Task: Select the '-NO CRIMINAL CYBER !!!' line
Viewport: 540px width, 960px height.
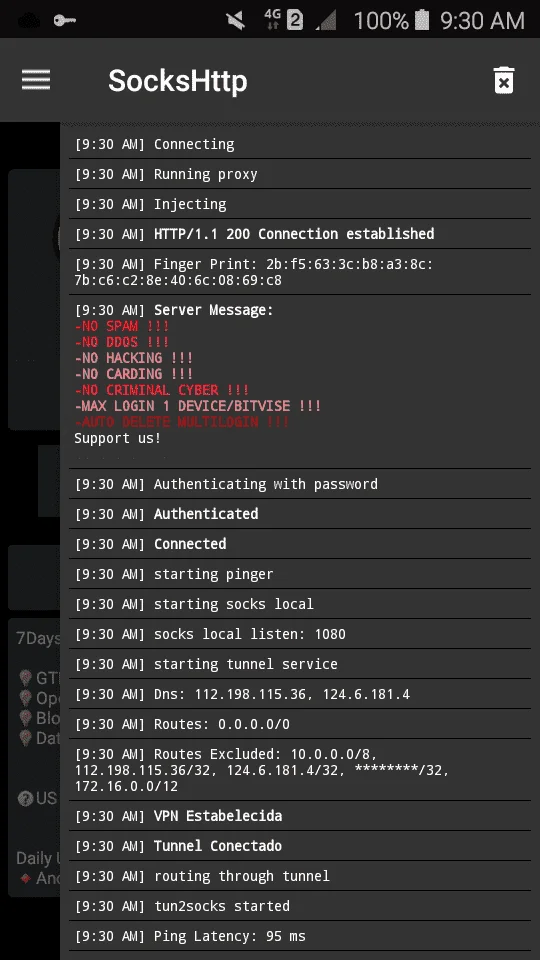Action: [x=162, y=390]
